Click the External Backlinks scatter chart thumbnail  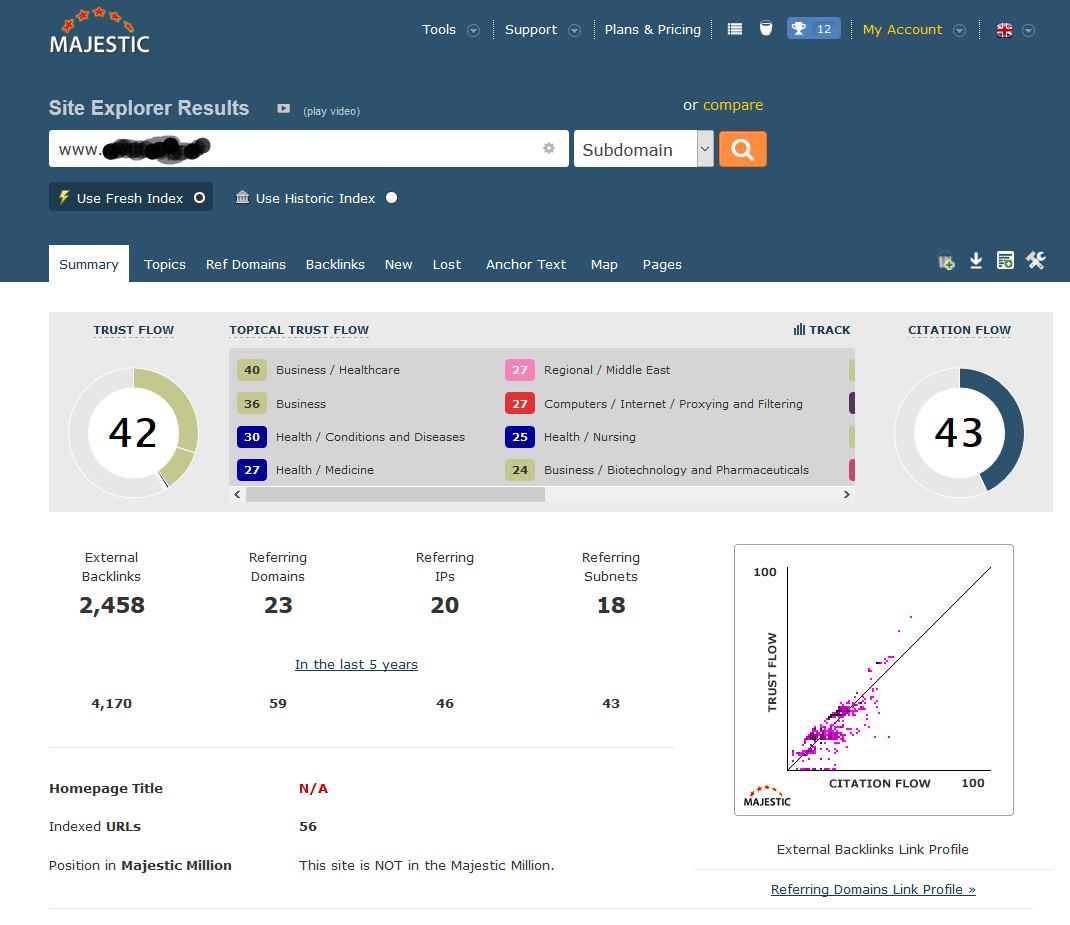(x=873, y=679)
